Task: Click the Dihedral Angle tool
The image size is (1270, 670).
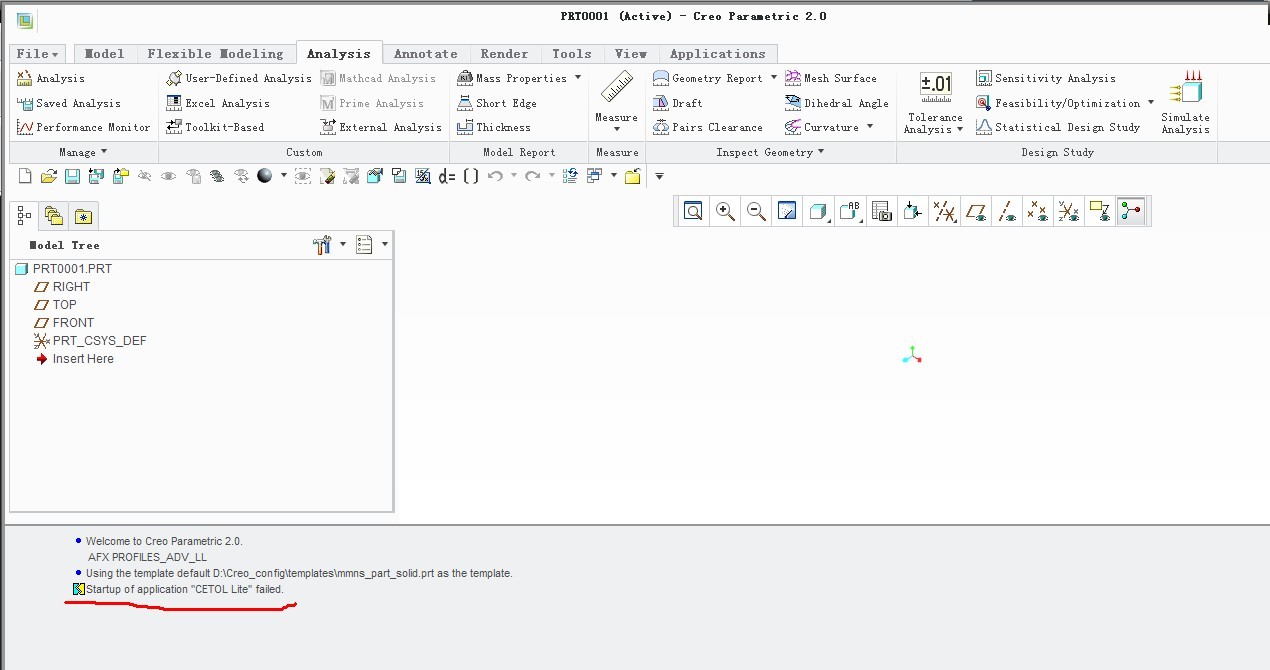Action: [837, 103]
